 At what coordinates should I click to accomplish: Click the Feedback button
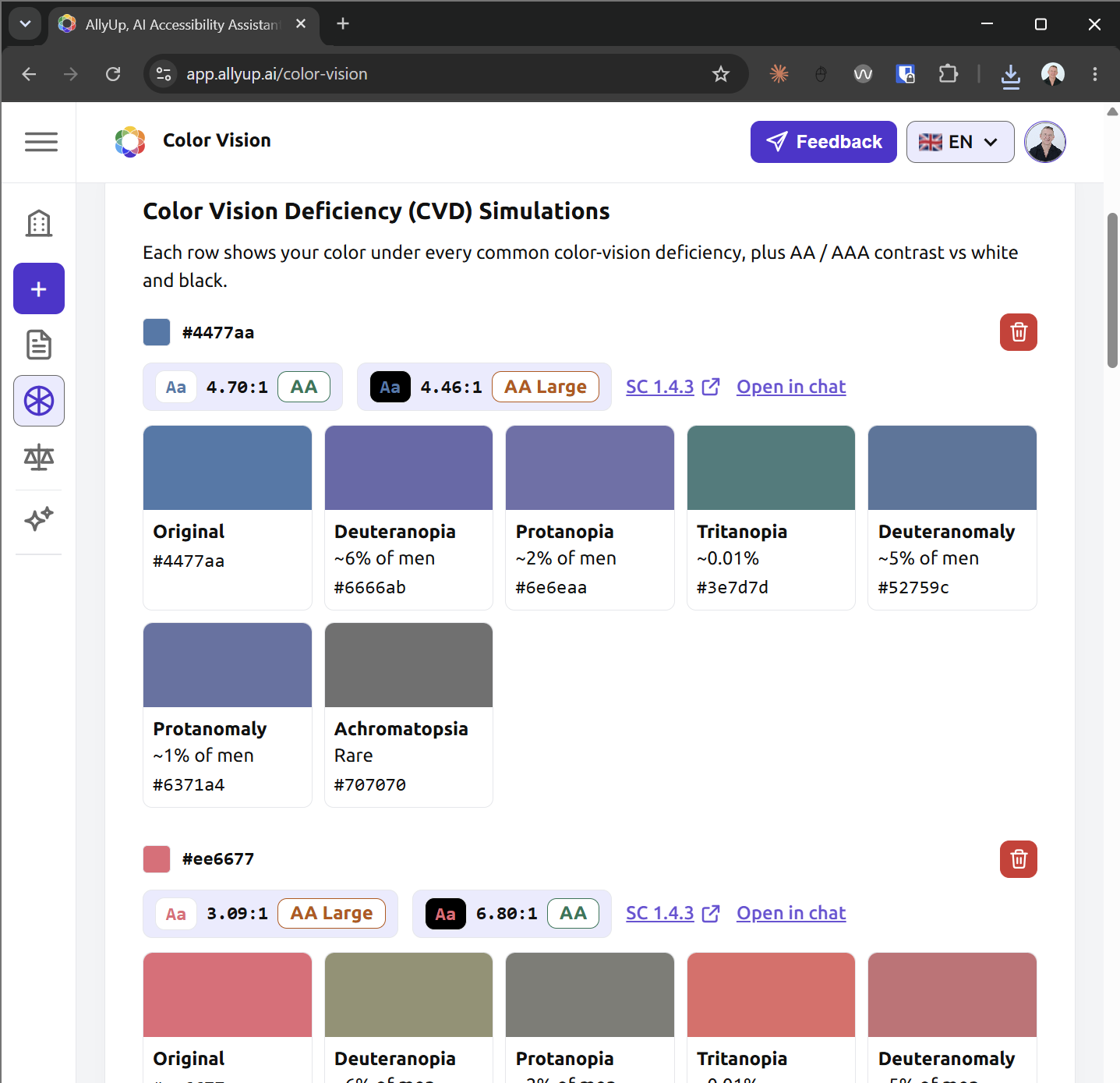[x=824, y=142]
